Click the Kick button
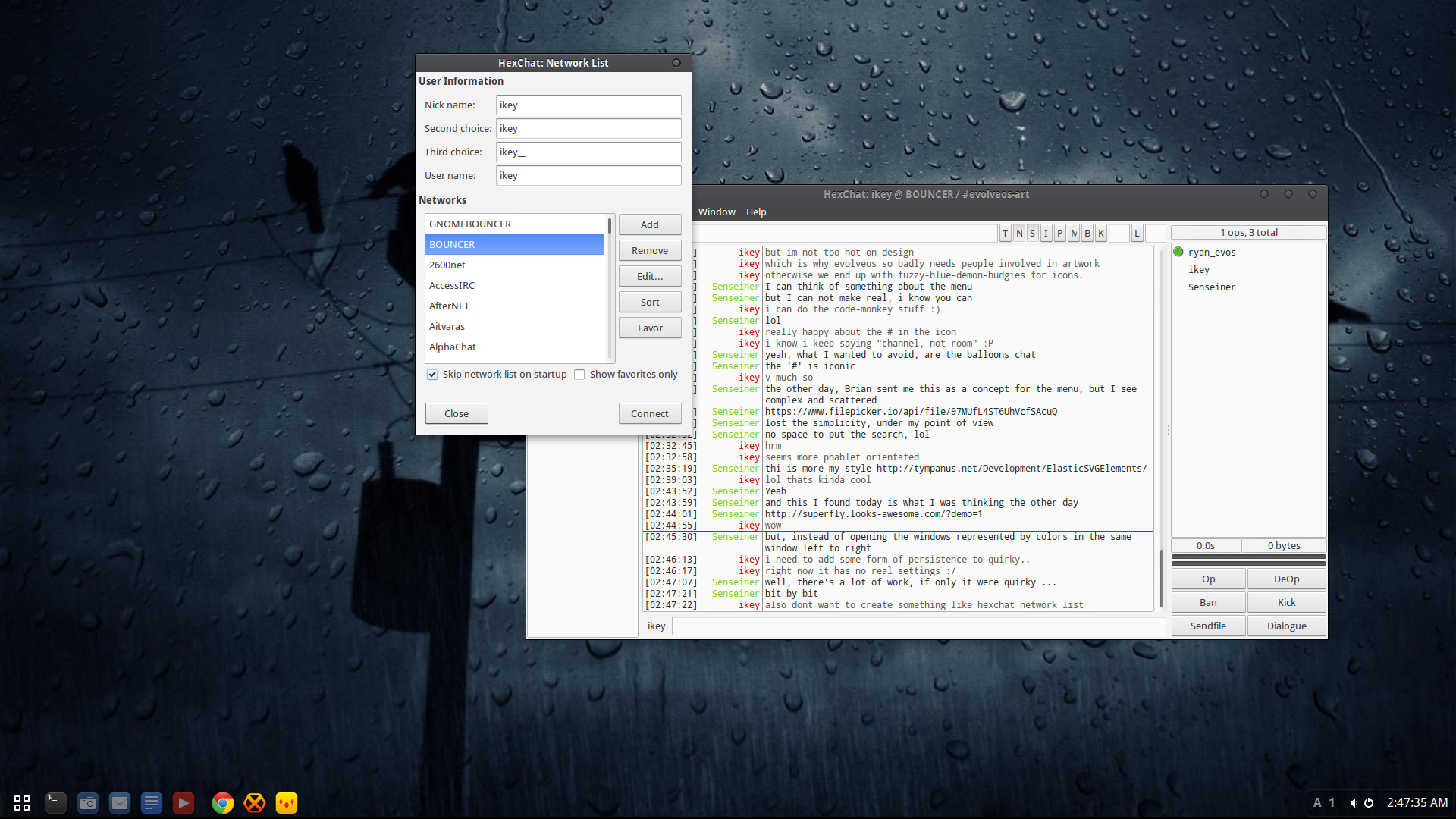 coord(1286,602)
